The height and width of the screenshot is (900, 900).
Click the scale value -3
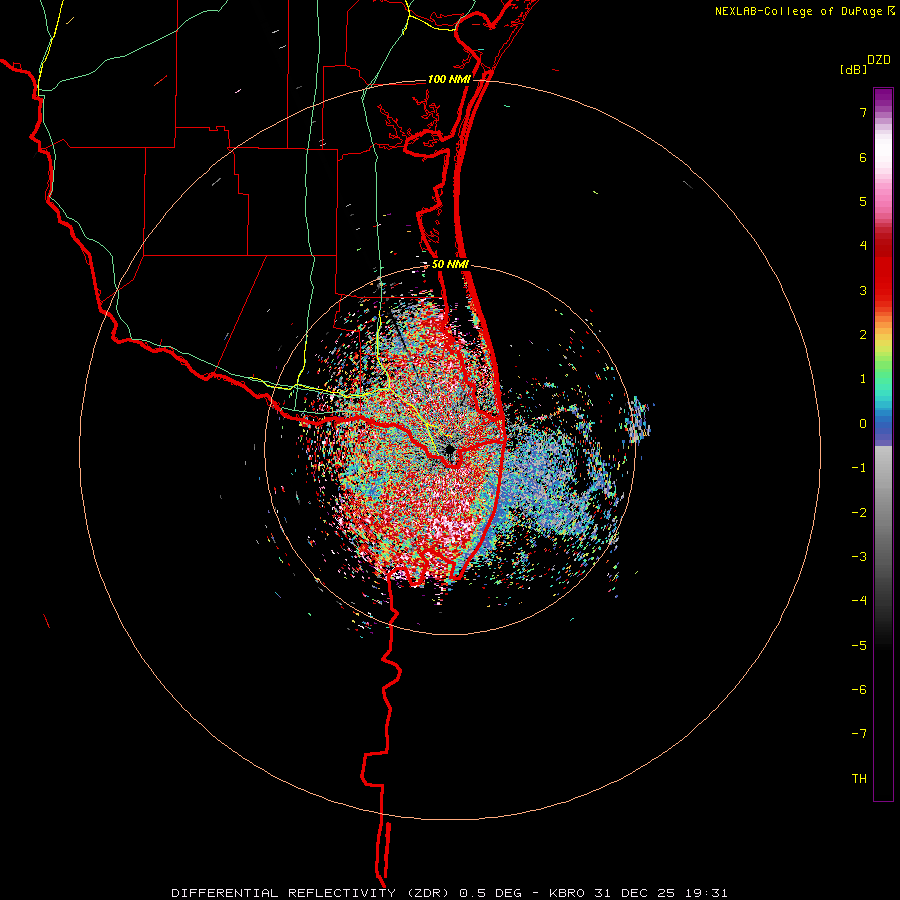click(x=859, y=557)
